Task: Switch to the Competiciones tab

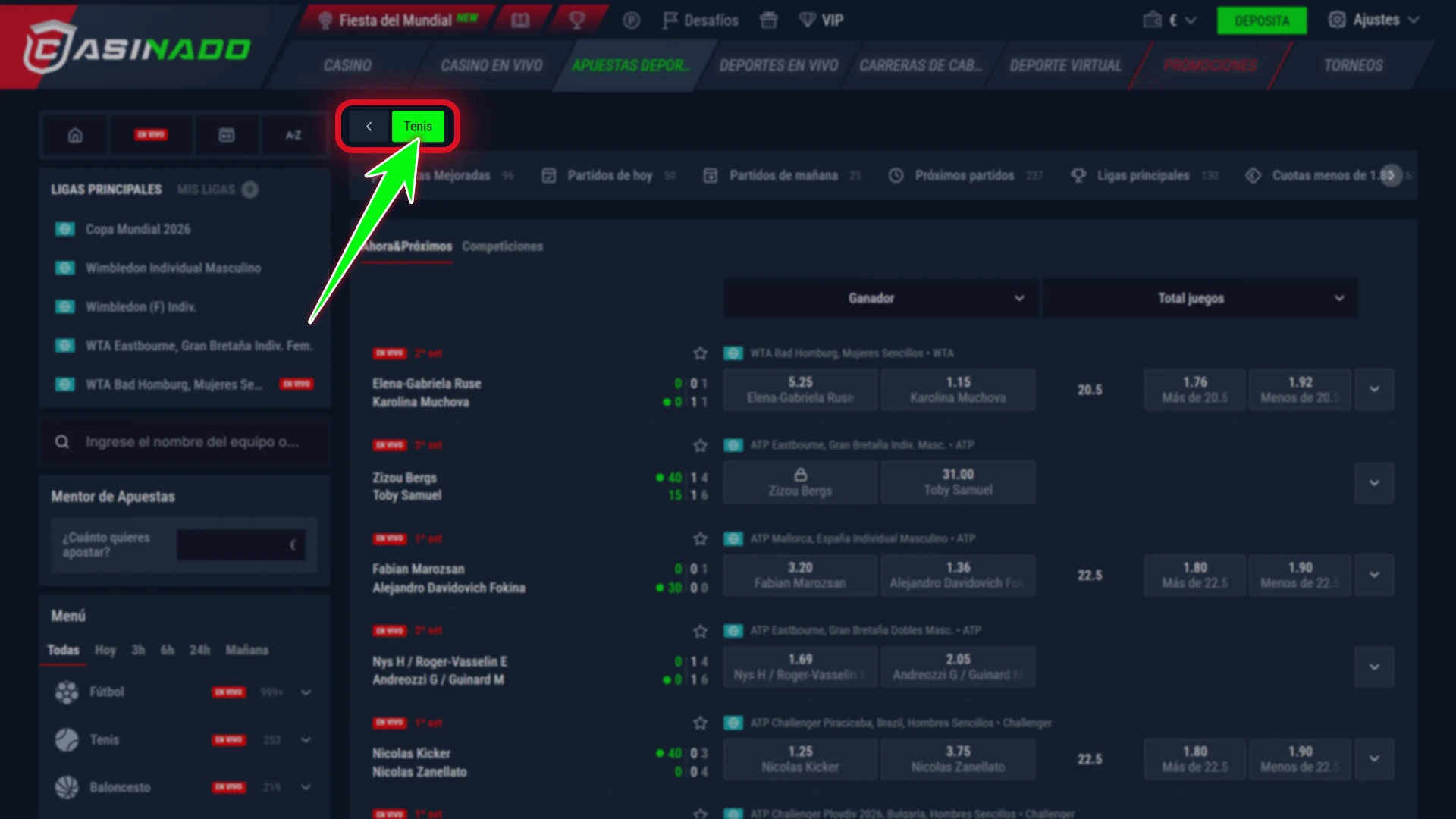Action: (x=502, y=246)
